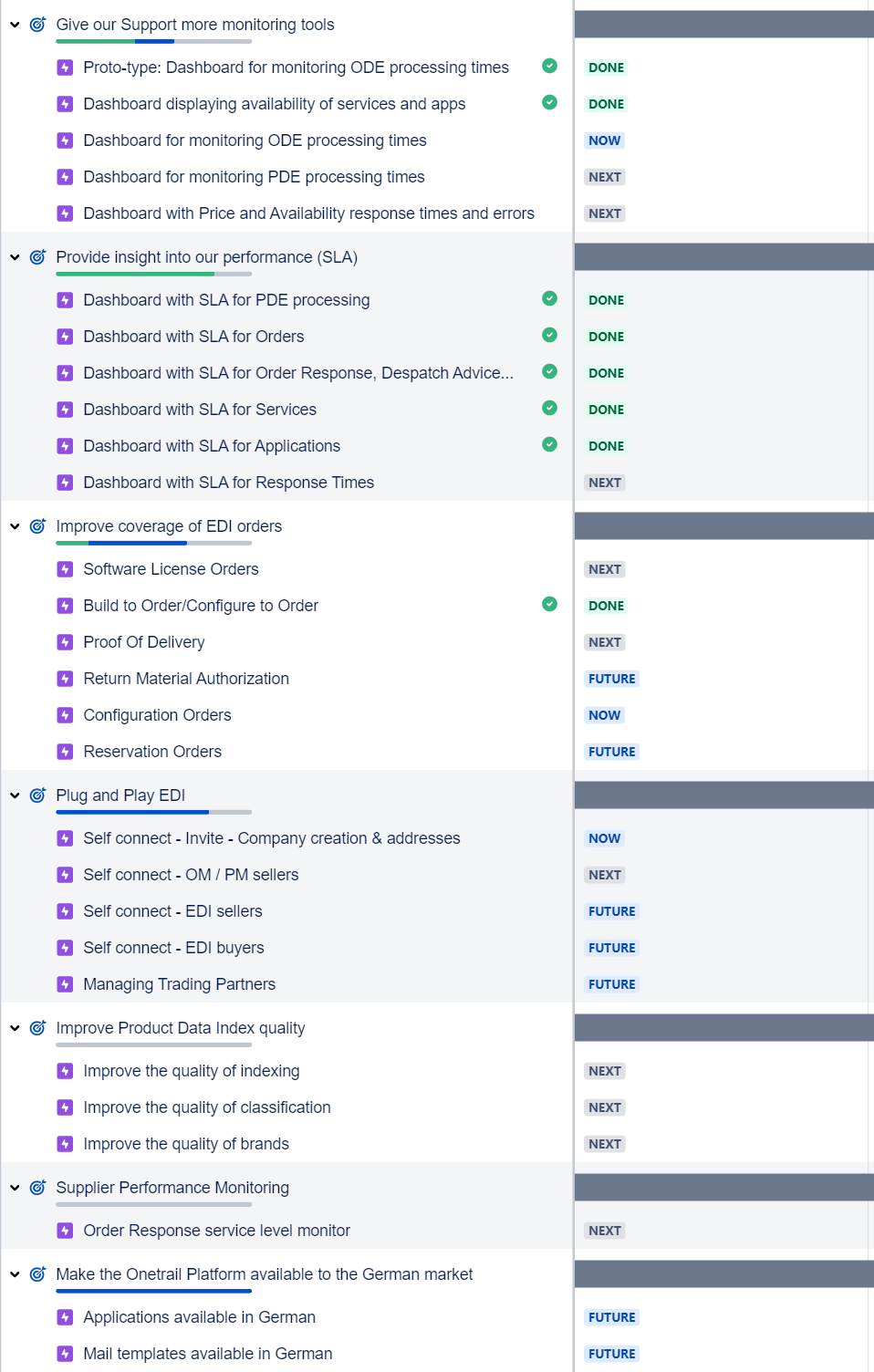874x1372 pixels.
Task: Click green checkmark for Dashboard with SLA for Orders
Action: coord(549,335)
